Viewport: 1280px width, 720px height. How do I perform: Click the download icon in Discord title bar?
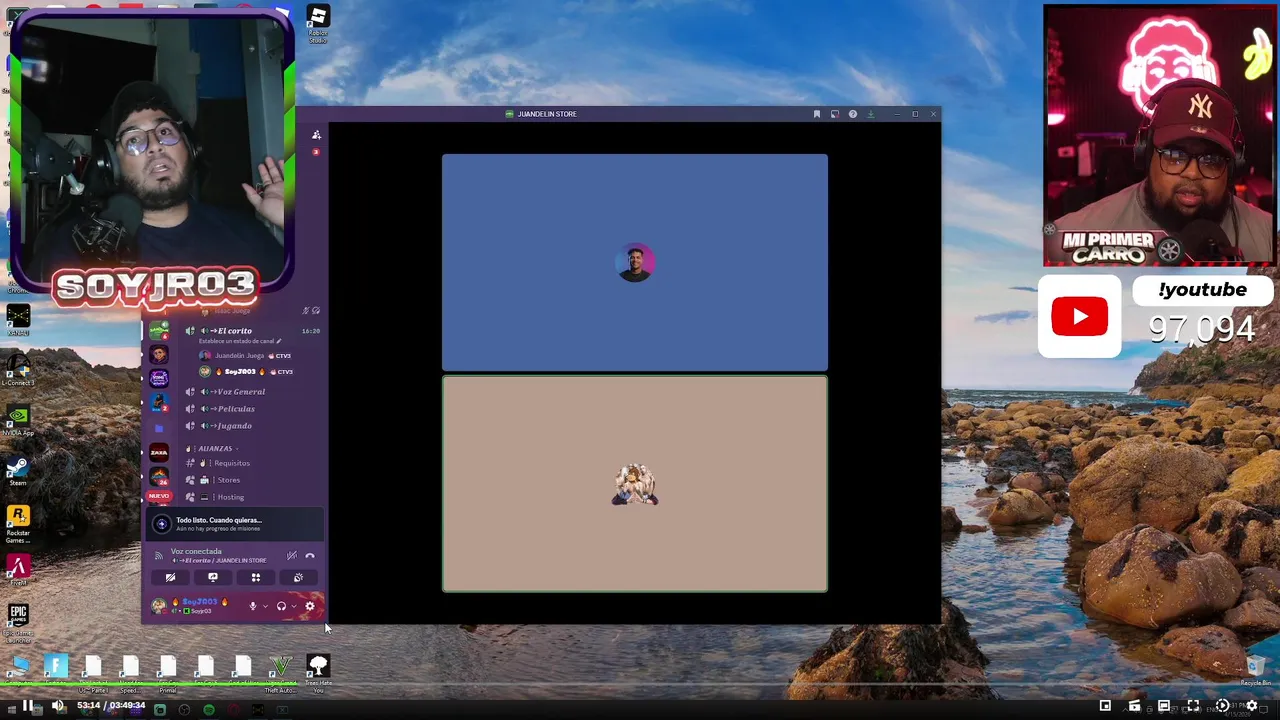coord(870,114)
